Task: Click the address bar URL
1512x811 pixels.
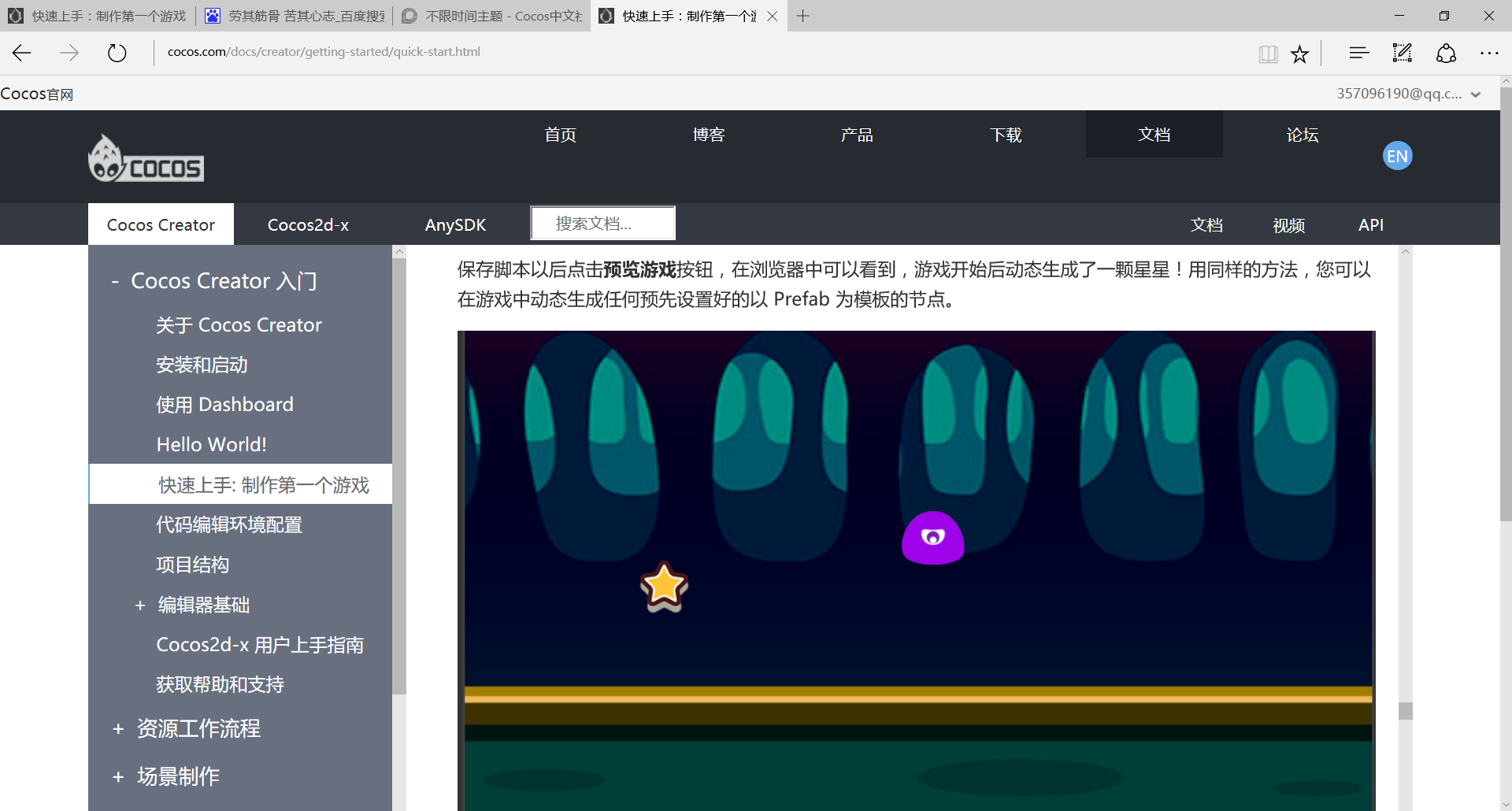Action: pos(324,52)
